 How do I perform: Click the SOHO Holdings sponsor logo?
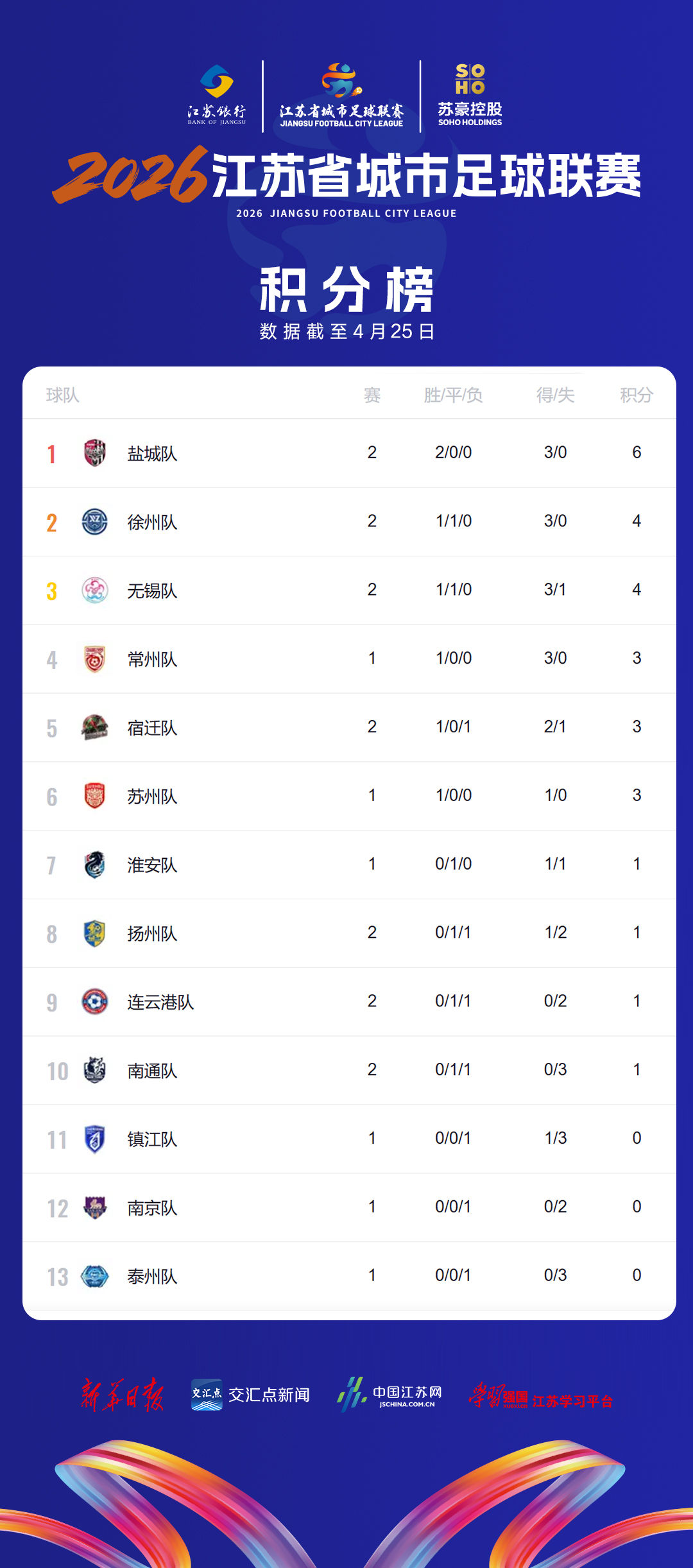pos(470,95)
